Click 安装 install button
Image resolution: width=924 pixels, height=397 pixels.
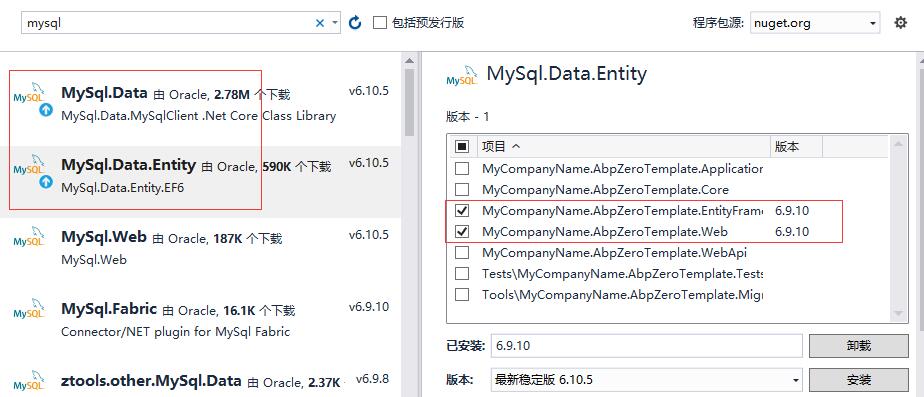[858, 380]
